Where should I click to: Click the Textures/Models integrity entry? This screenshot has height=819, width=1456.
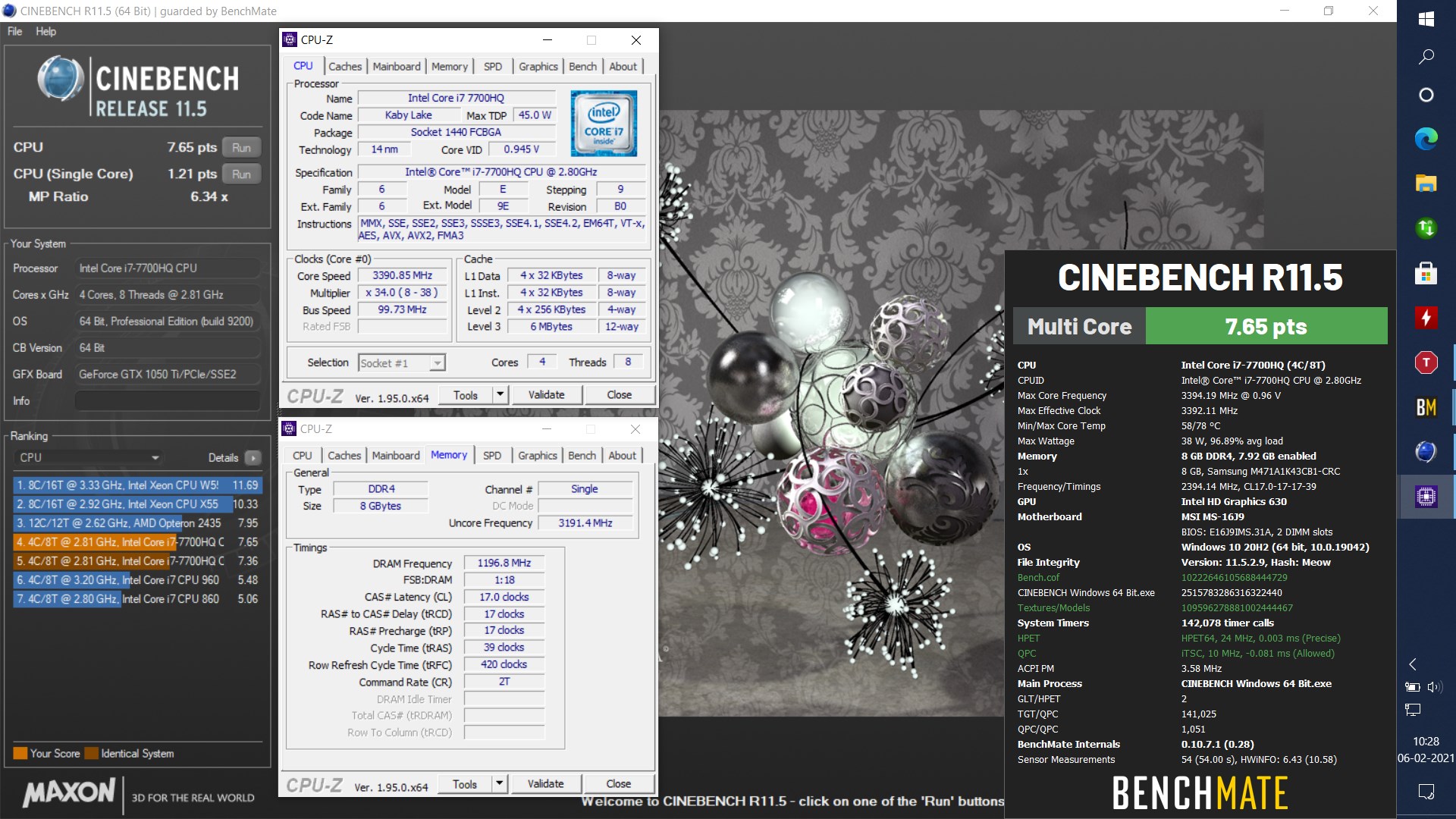point(1053,607)
